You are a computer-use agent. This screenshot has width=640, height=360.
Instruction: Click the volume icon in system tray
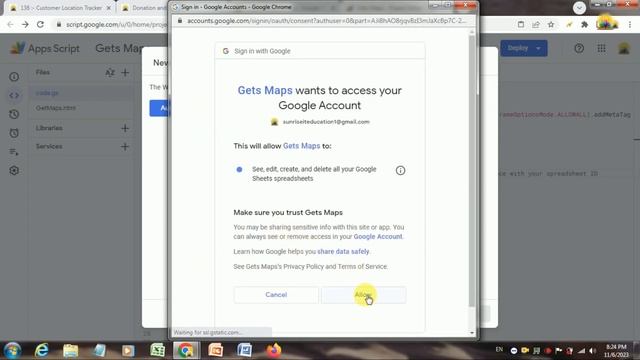592,351
